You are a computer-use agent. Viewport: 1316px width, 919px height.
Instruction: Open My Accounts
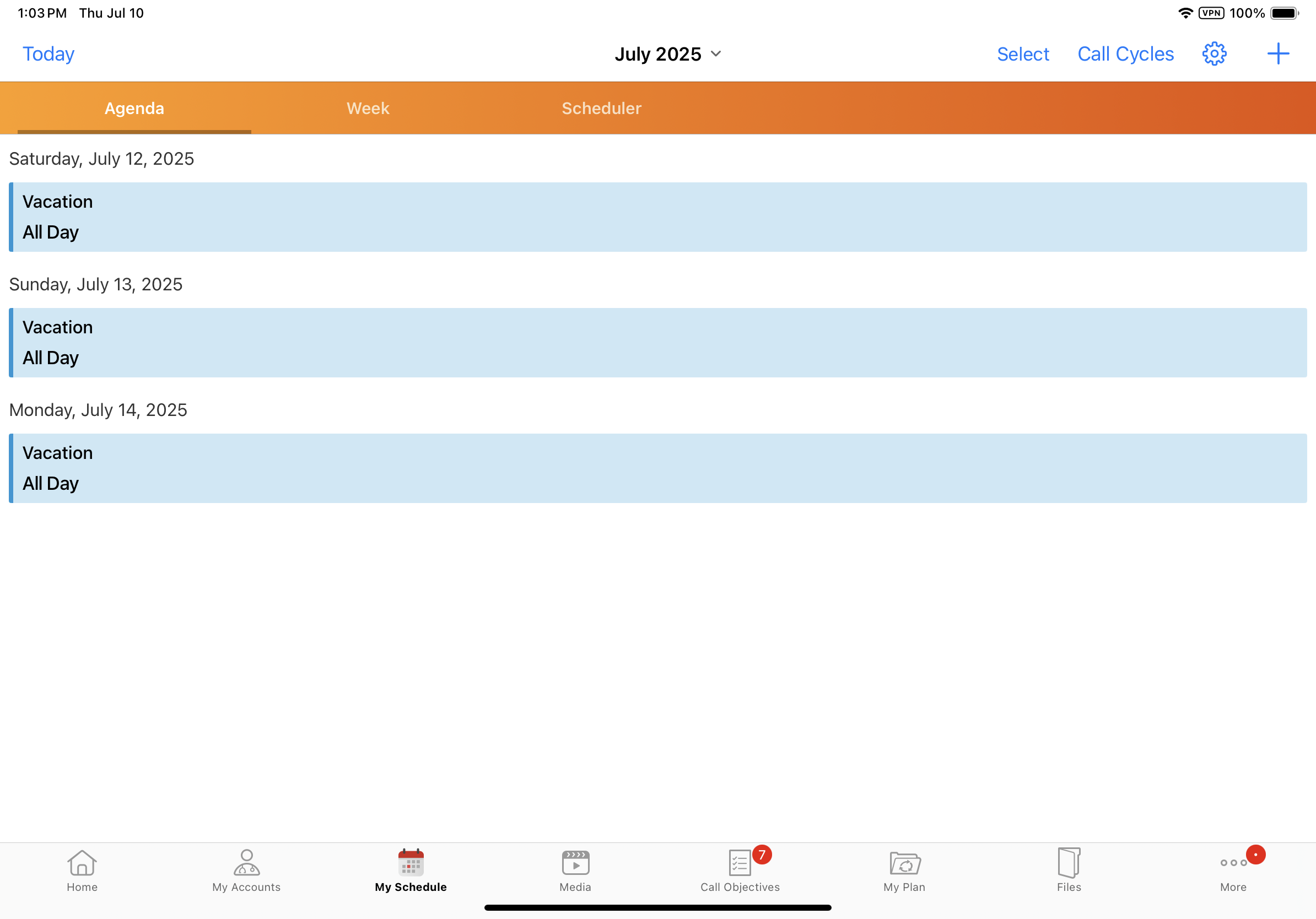tap(246, 871)
